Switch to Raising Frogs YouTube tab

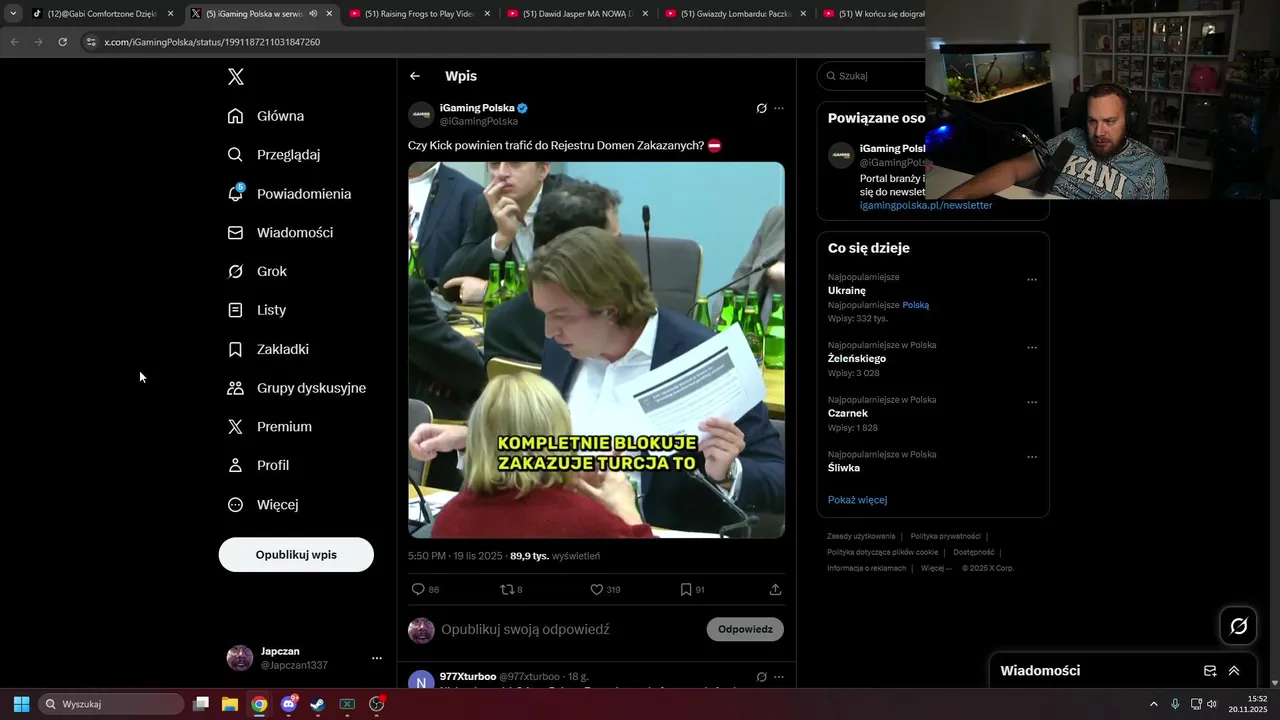[x=420, y=14]
